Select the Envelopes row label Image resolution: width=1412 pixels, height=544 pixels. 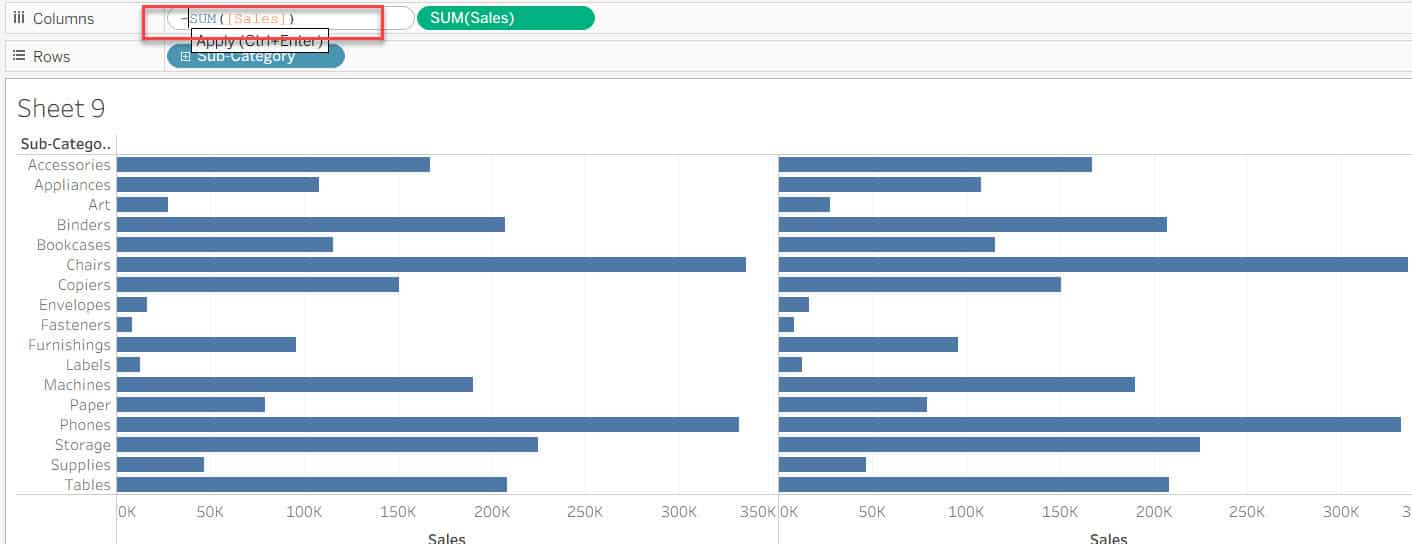pos(75,305)
